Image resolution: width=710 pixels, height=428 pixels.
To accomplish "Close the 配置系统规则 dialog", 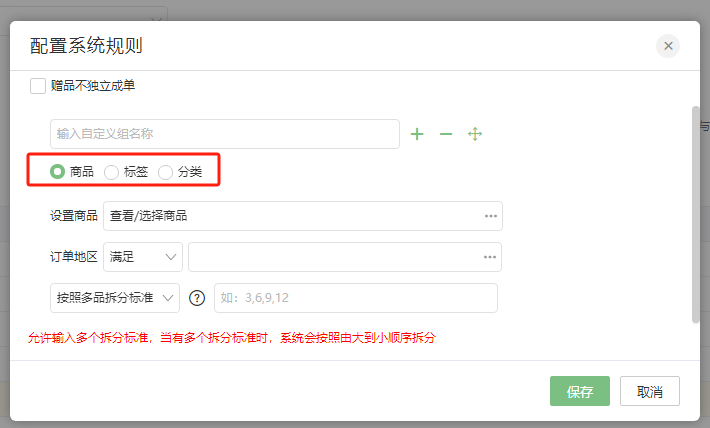I will click(668, 46).
